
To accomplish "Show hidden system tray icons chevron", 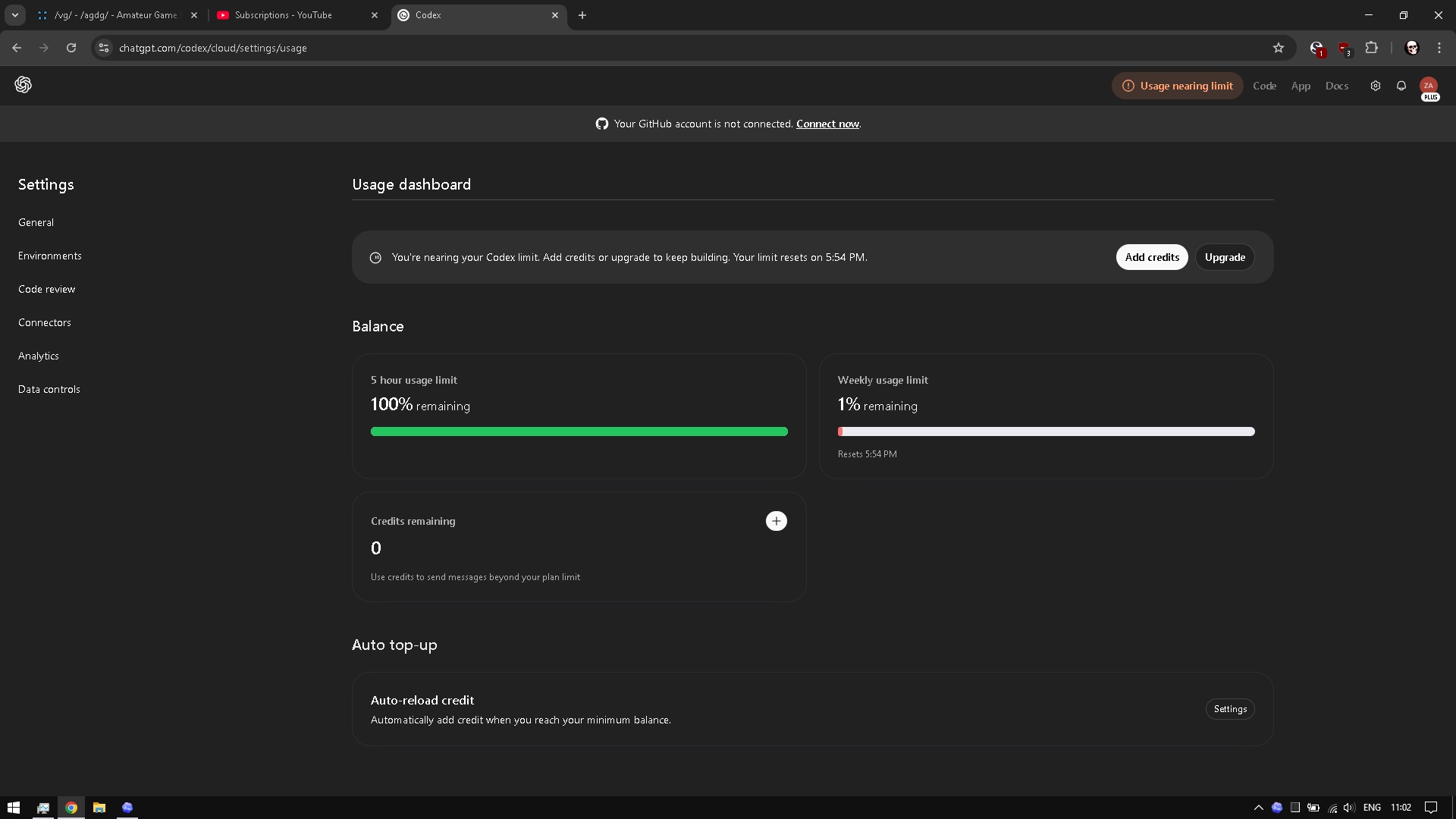I will point(1258,808).
